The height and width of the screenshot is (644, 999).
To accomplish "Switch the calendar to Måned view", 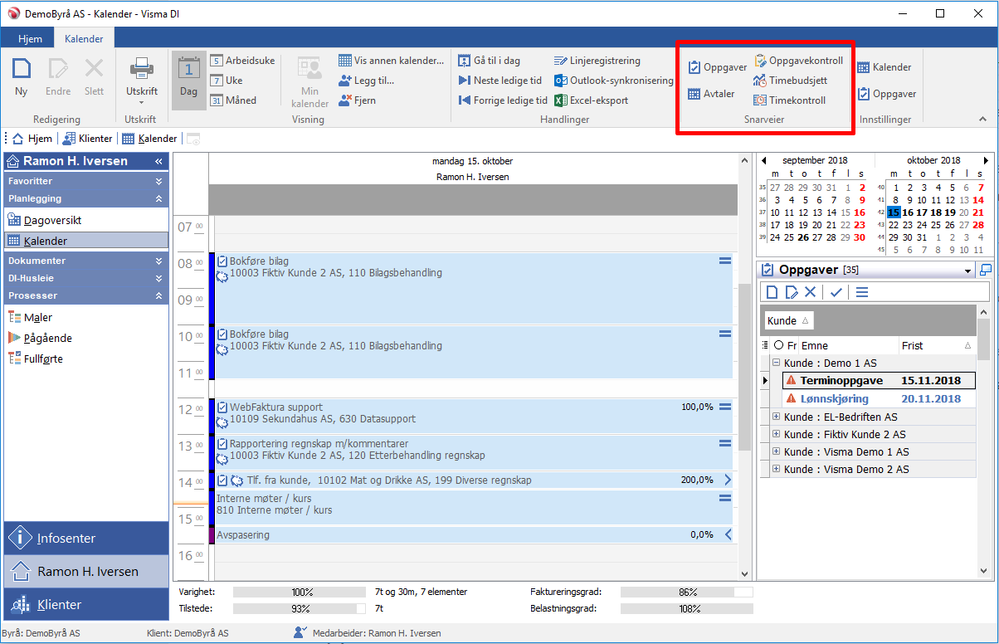I will tap(233, 100).
